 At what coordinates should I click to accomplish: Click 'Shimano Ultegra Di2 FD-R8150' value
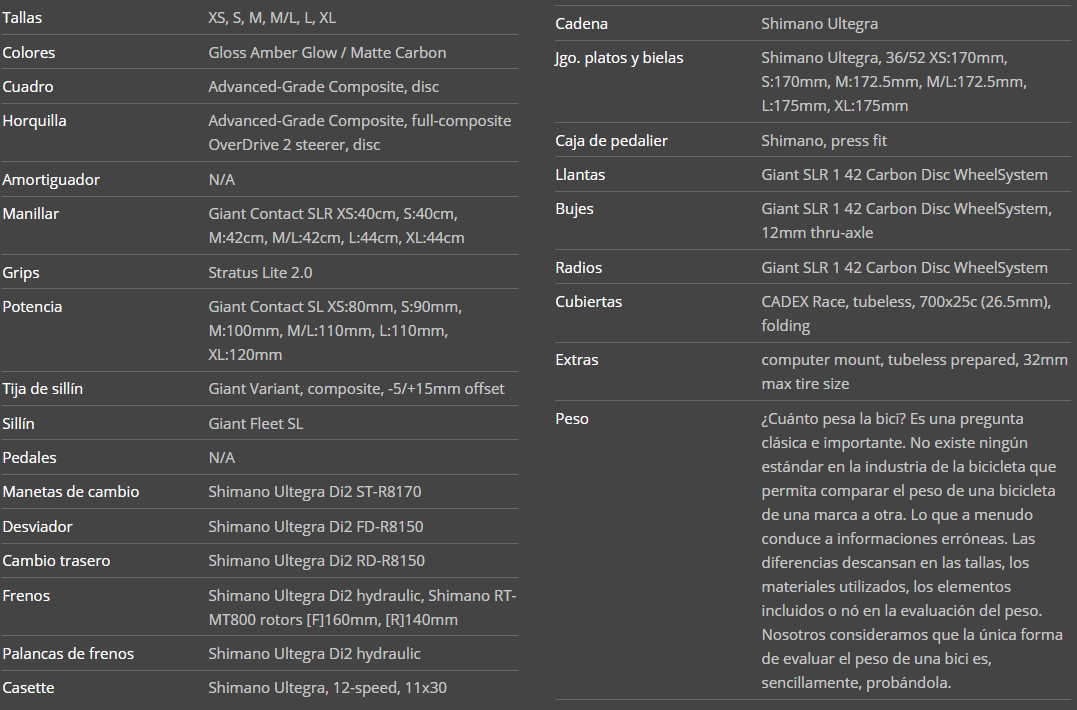(314, 527)
